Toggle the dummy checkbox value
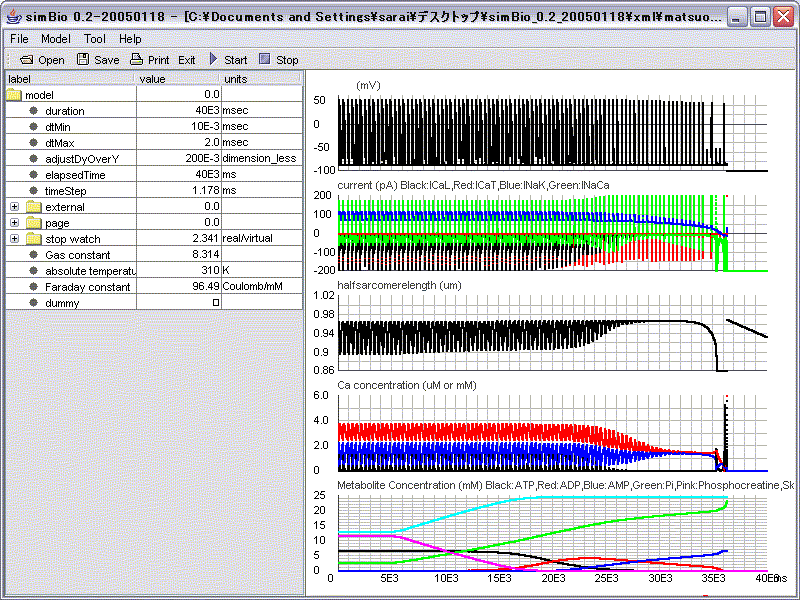800x600 pixels. pyautogui.click(x=214, y=303)
